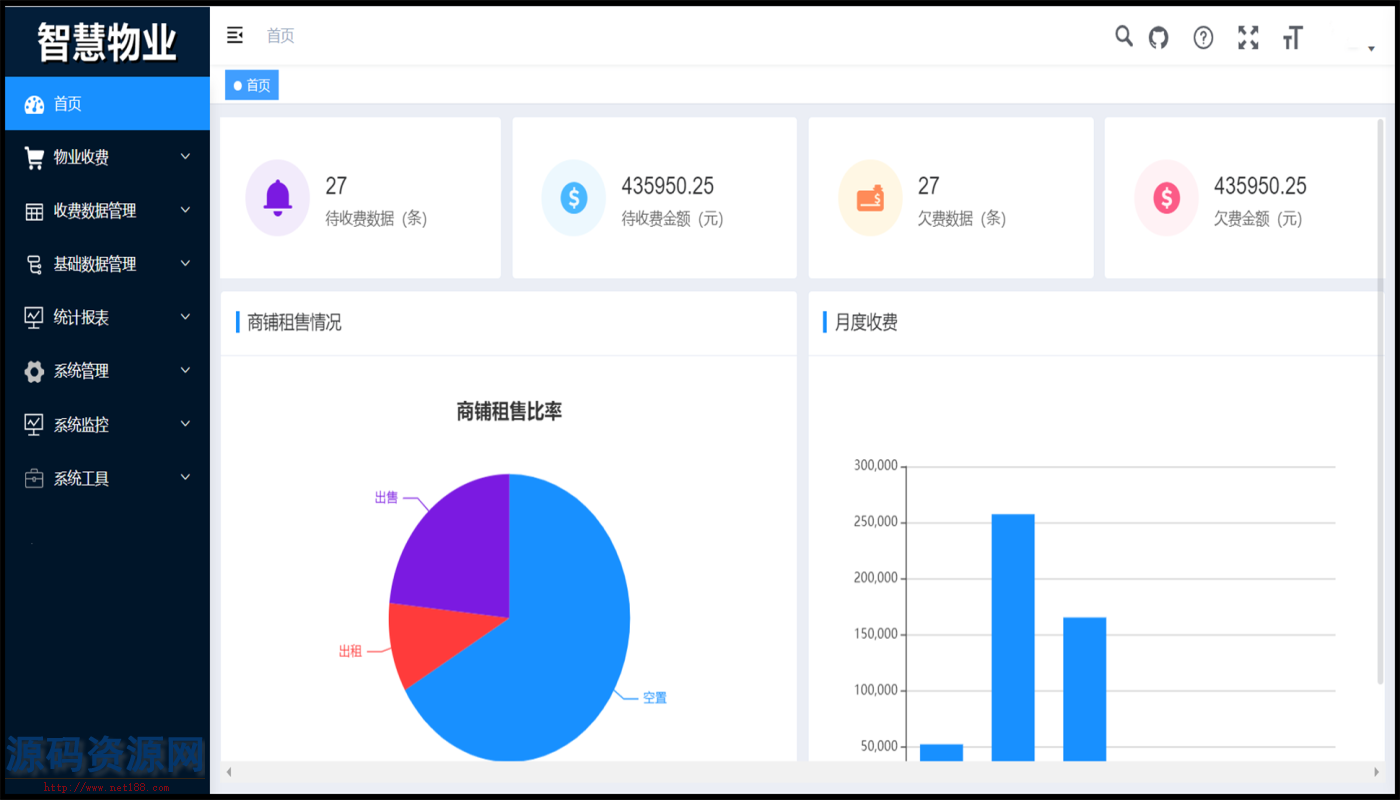Viewport: 1400px width, 800px height.
Task: Open the 系统管理 sidebar menu item
Action: click(x=107, y=371)
